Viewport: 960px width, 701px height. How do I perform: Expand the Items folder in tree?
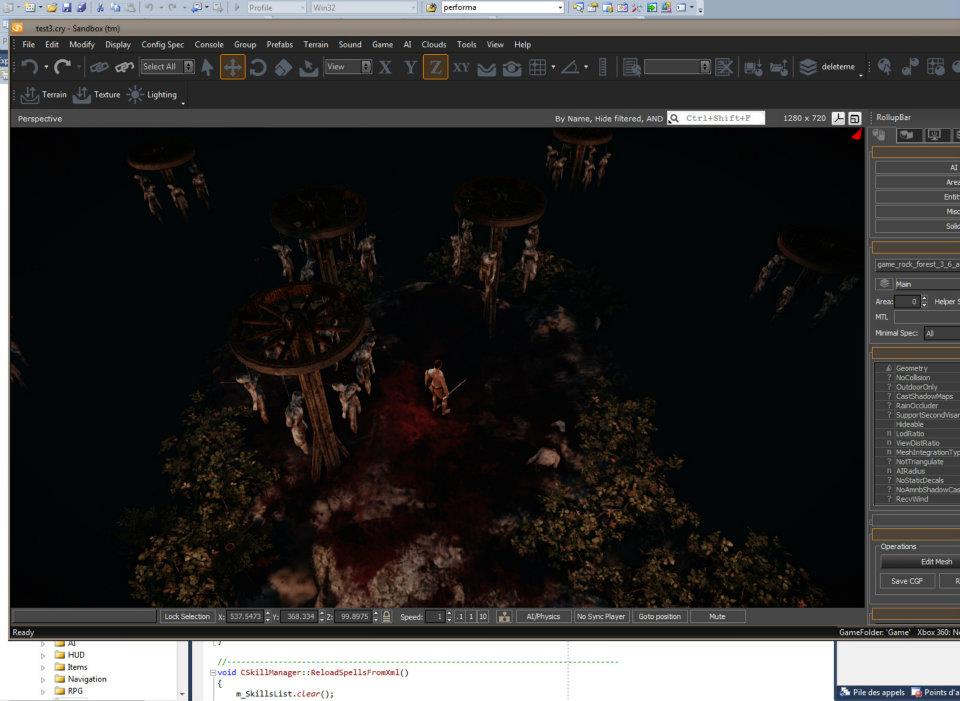(43, 667)
